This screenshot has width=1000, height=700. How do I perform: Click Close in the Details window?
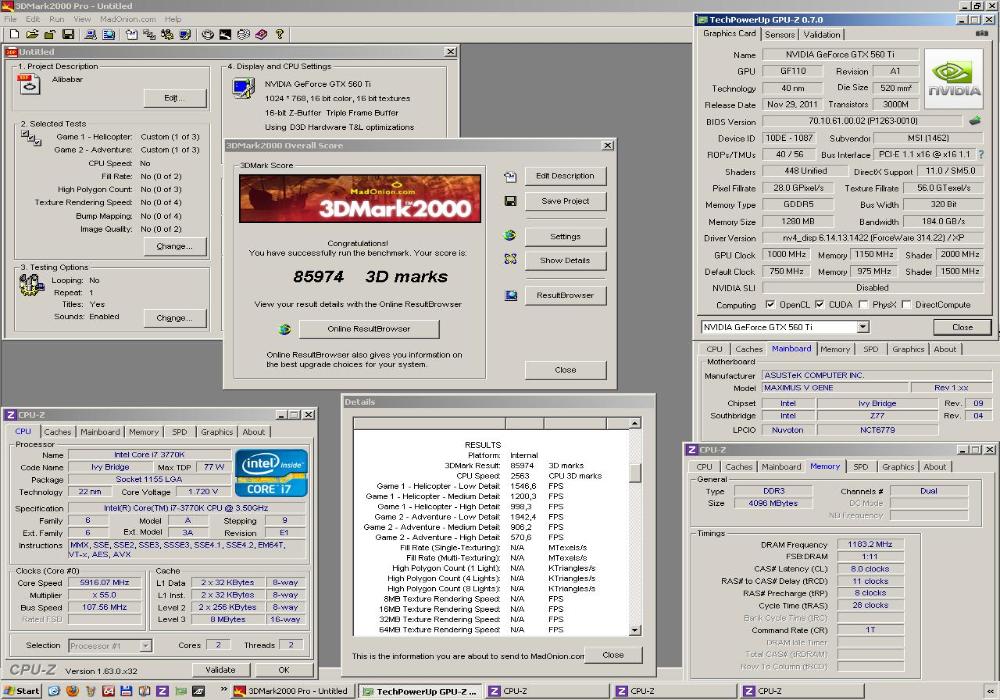click(613, 655)
